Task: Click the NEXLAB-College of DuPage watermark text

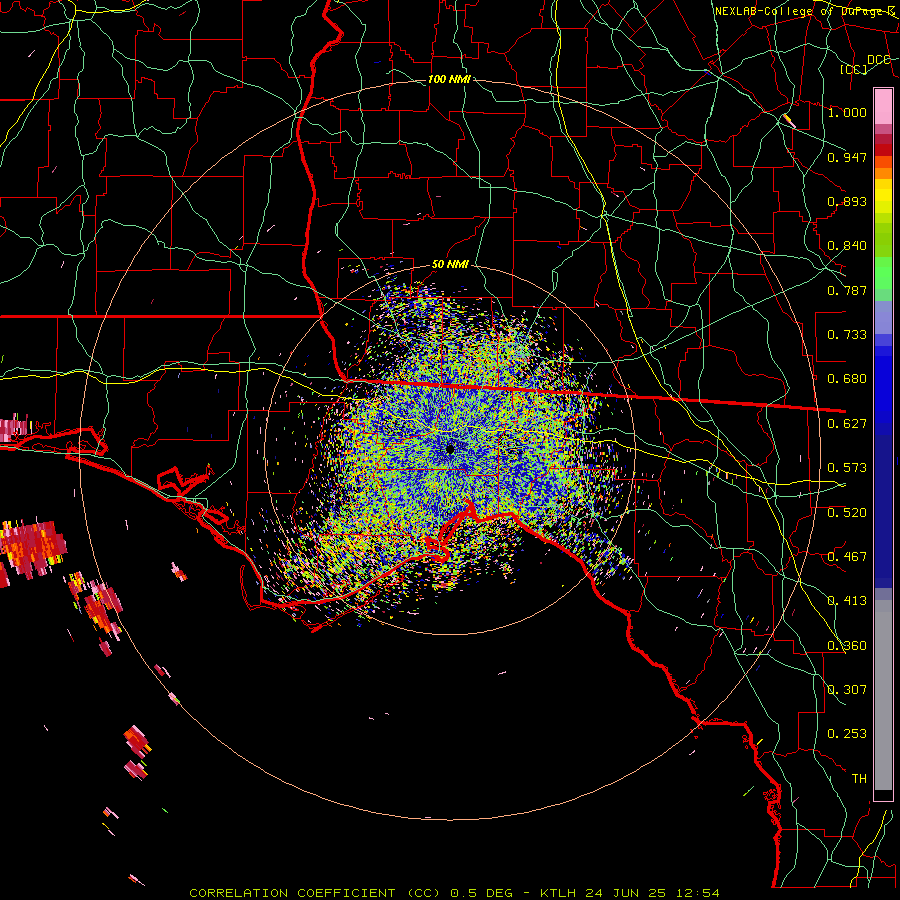Action: [x=805, y=11]
